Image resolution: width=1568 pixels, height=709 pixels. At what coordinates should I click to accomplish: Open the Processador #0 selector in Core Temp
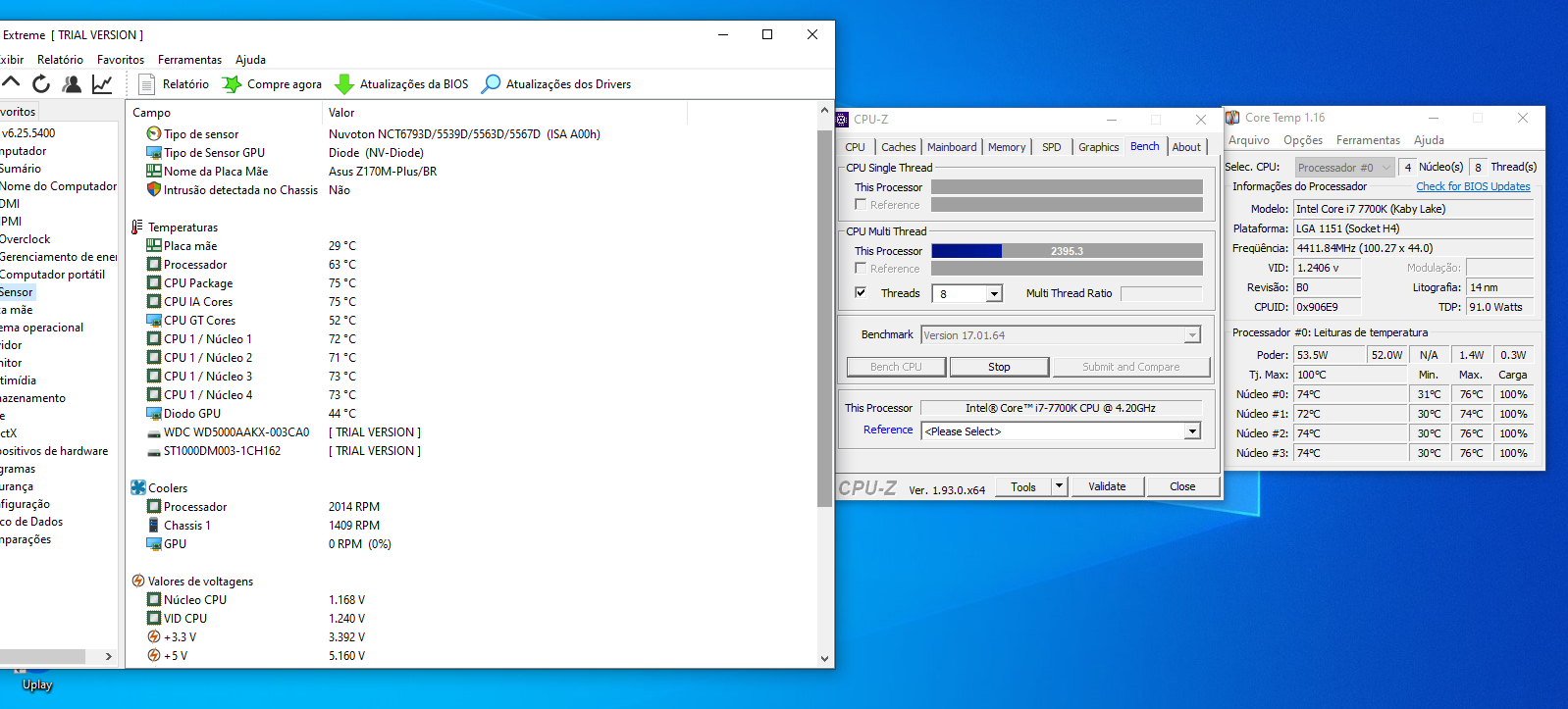pyautogui.click(x=1344, y=168)
